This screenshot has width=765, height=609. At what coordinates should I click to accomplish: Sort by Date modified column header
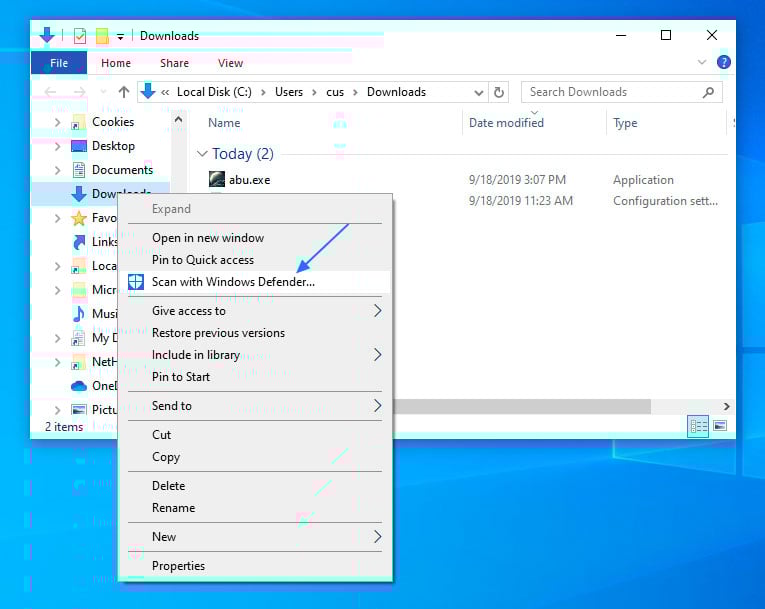(506, 123)
